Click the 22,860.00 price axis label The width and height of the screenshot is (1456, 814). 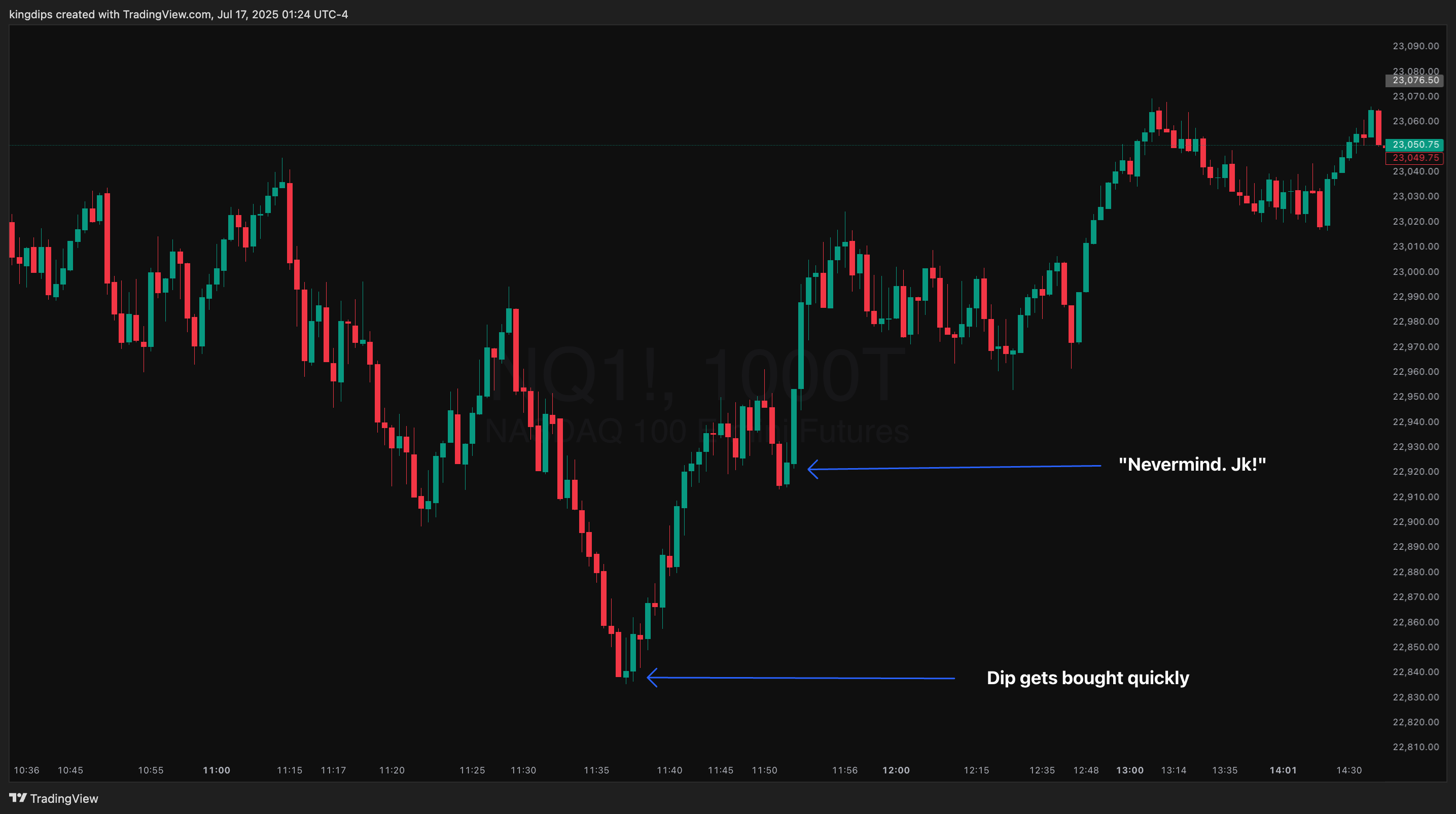1415,622
